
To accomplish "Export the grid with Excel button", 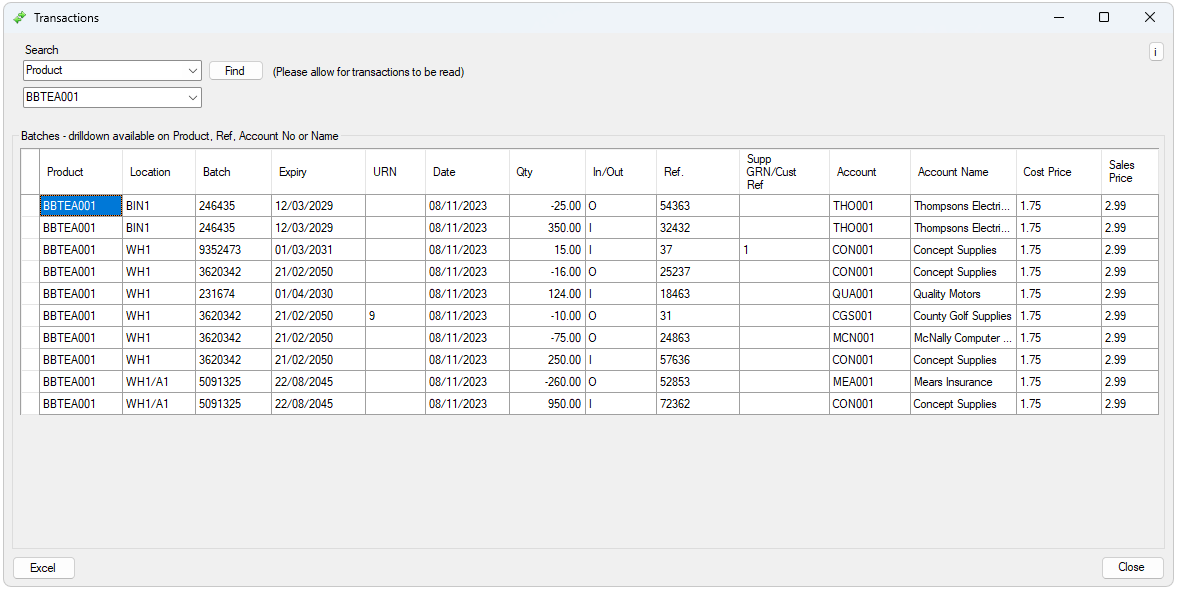I will pyautogui.click(x=43, y=568).
